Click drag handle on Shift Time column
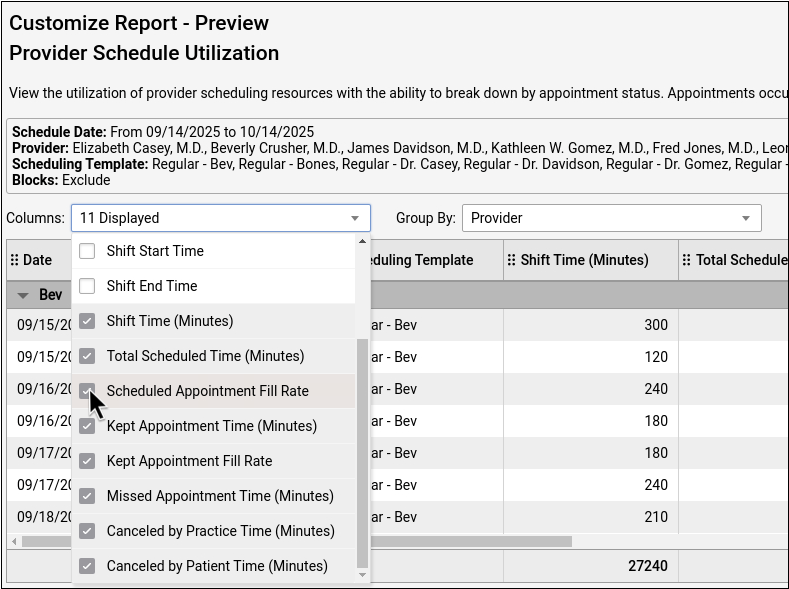 point(511,260)
